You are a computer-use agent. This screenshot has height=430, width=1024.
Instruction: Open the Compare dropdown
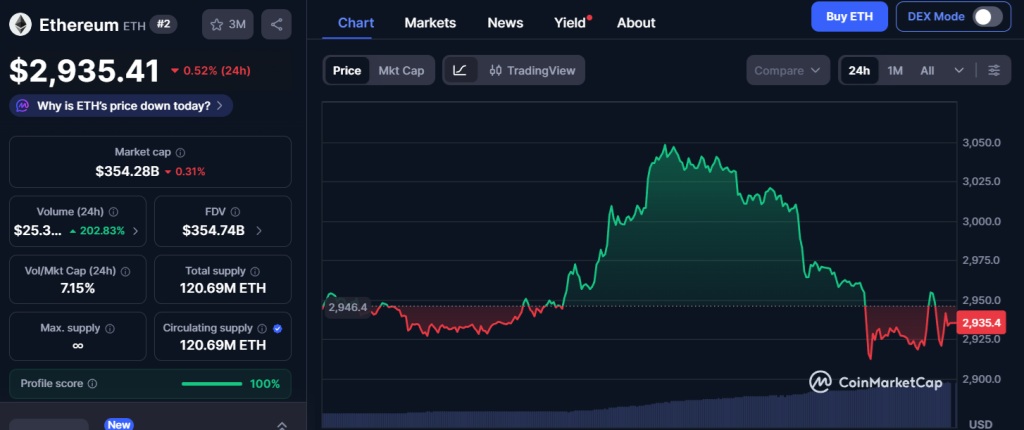[788, 71]
